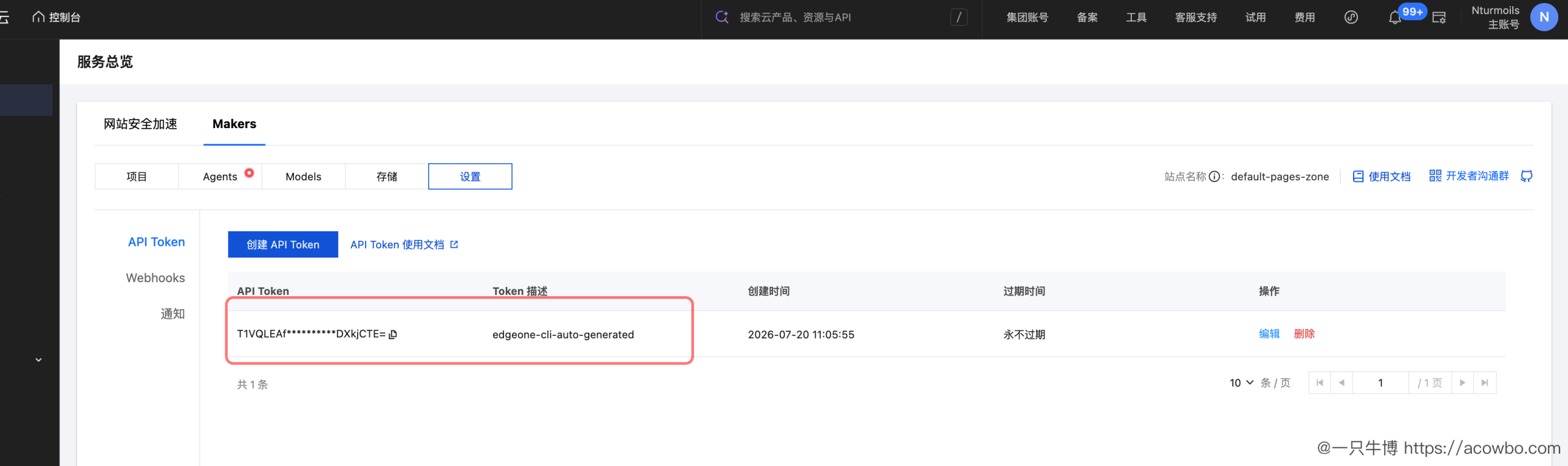This screenshot has width=1568, height=466.
Task: Click the slash shortcut key icon in search
Action: 959,17
